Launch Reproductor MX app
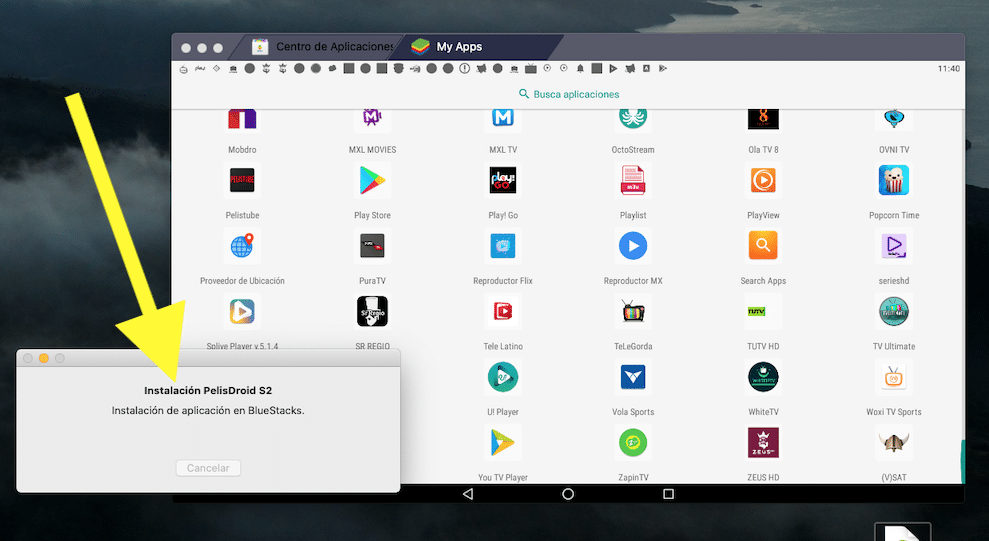 633,246
